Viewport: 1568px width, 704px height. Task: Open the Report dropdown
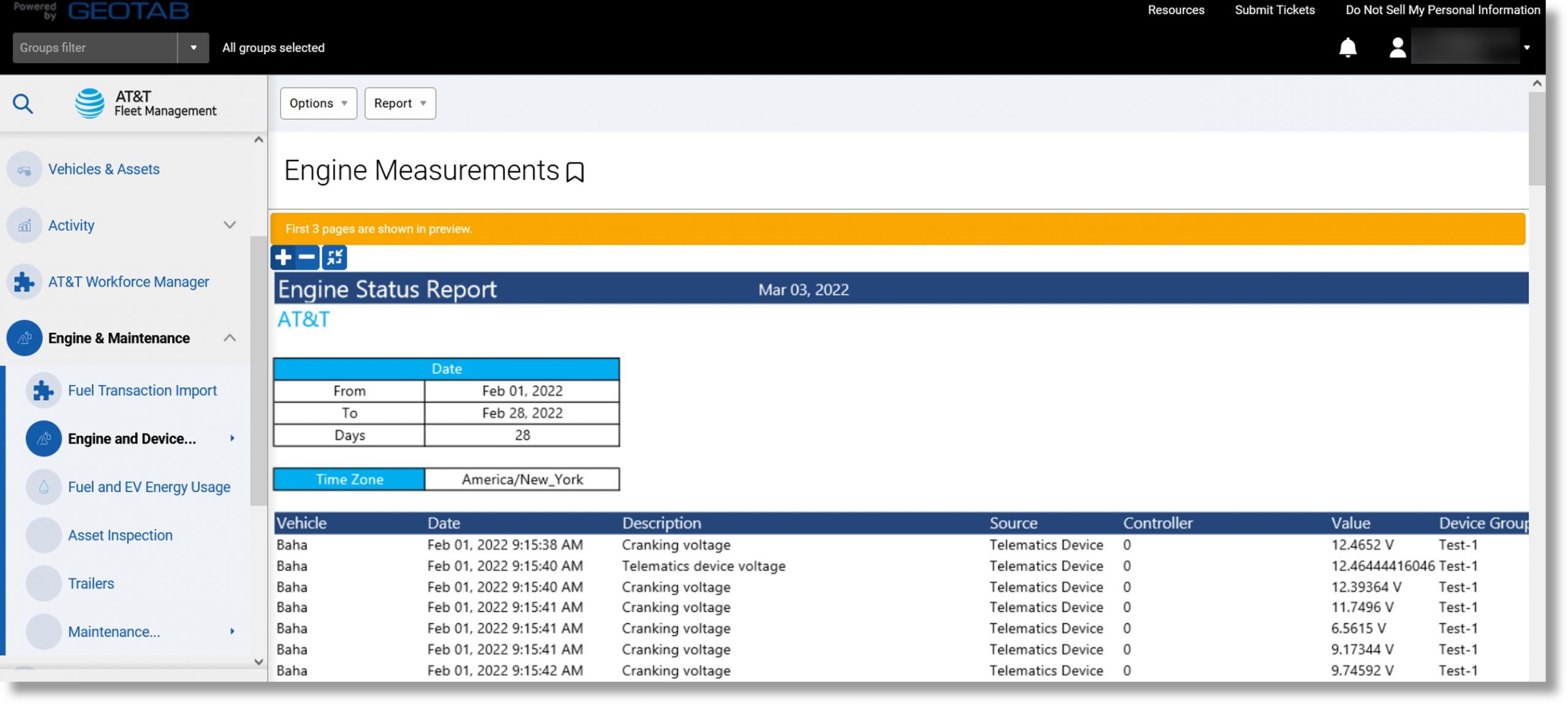(x=400, y=103)
